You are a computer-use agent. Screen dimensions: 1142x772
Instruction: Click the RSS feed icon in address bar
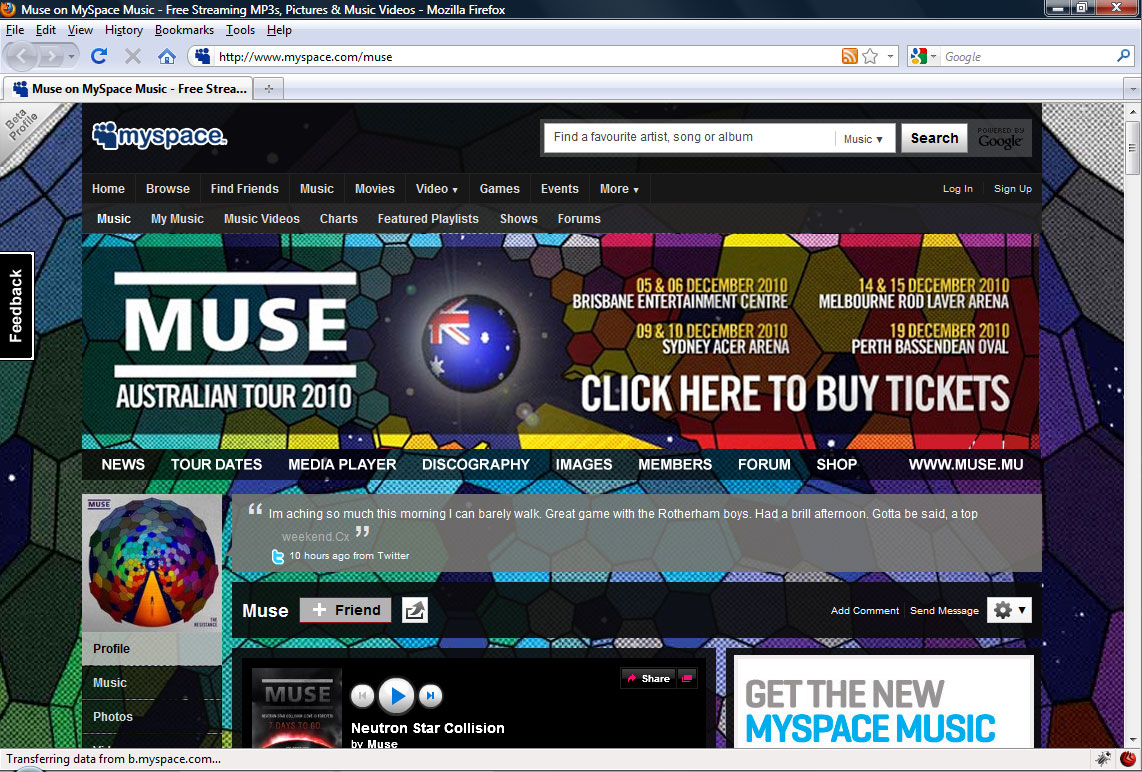[849, 56]
